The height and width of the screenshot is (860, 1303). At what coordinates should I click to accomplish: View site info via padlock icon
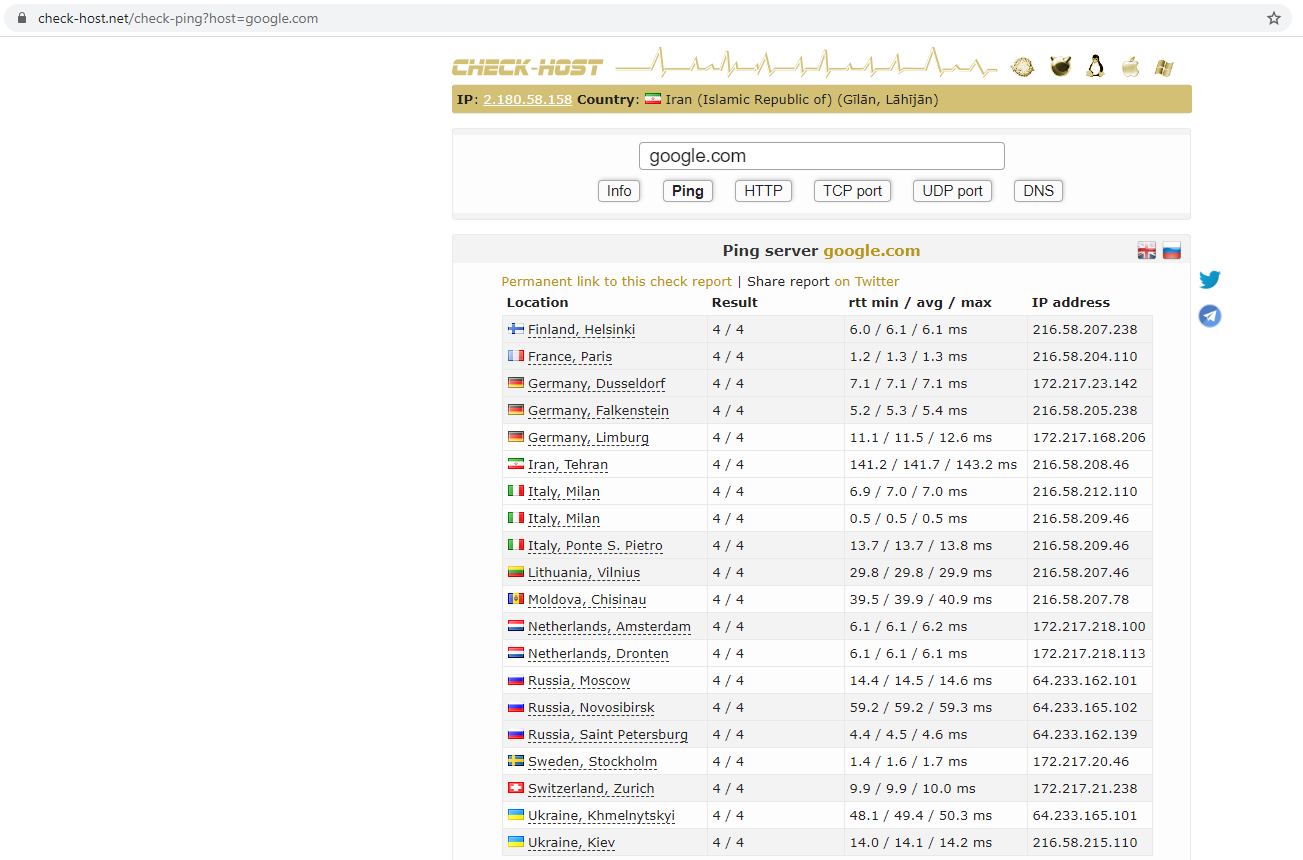[22, 18]
